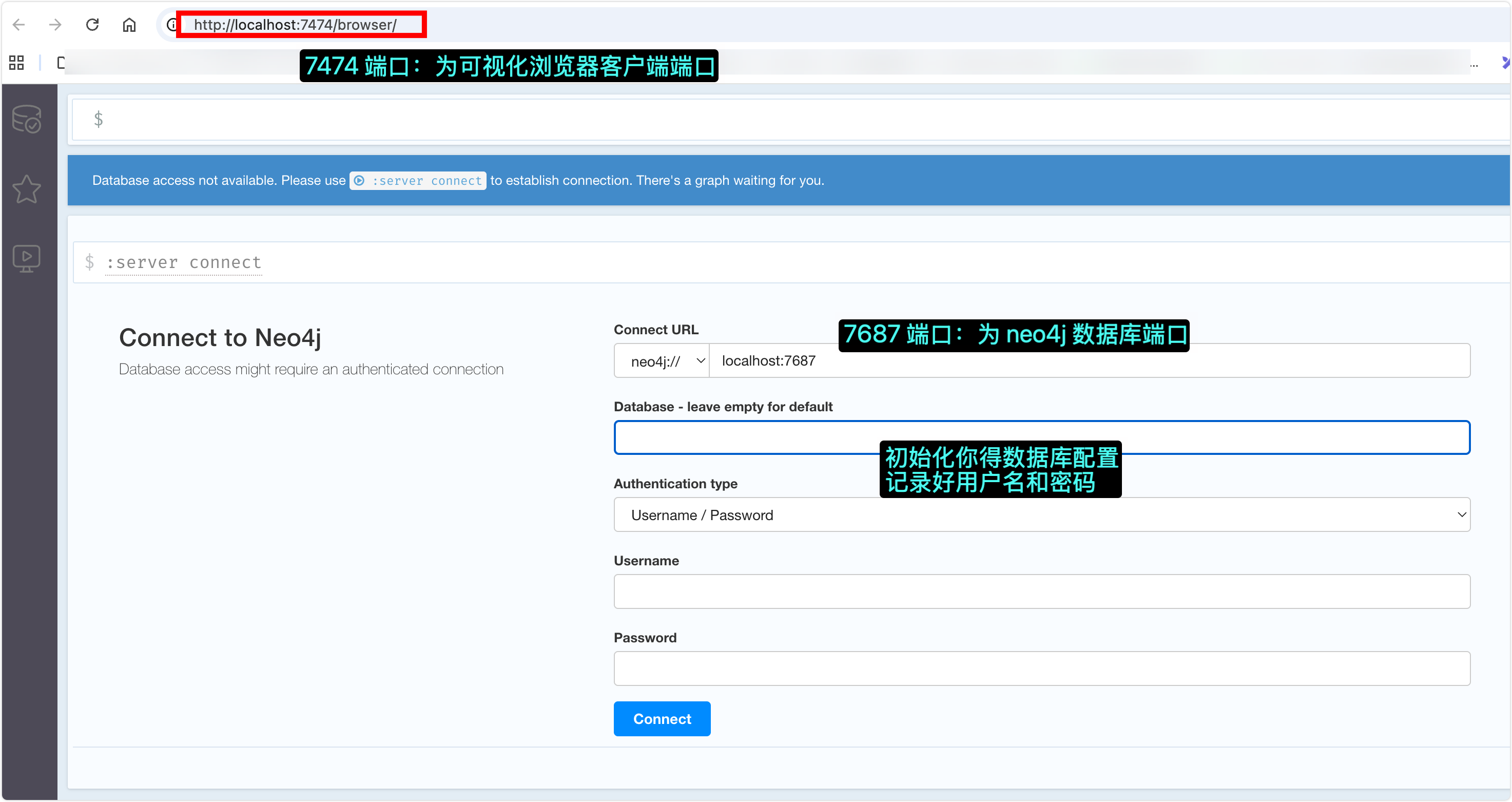Screen dimensions: 1512x802
Task: Click the Authentication type label
Action: (x=675, y=484)
